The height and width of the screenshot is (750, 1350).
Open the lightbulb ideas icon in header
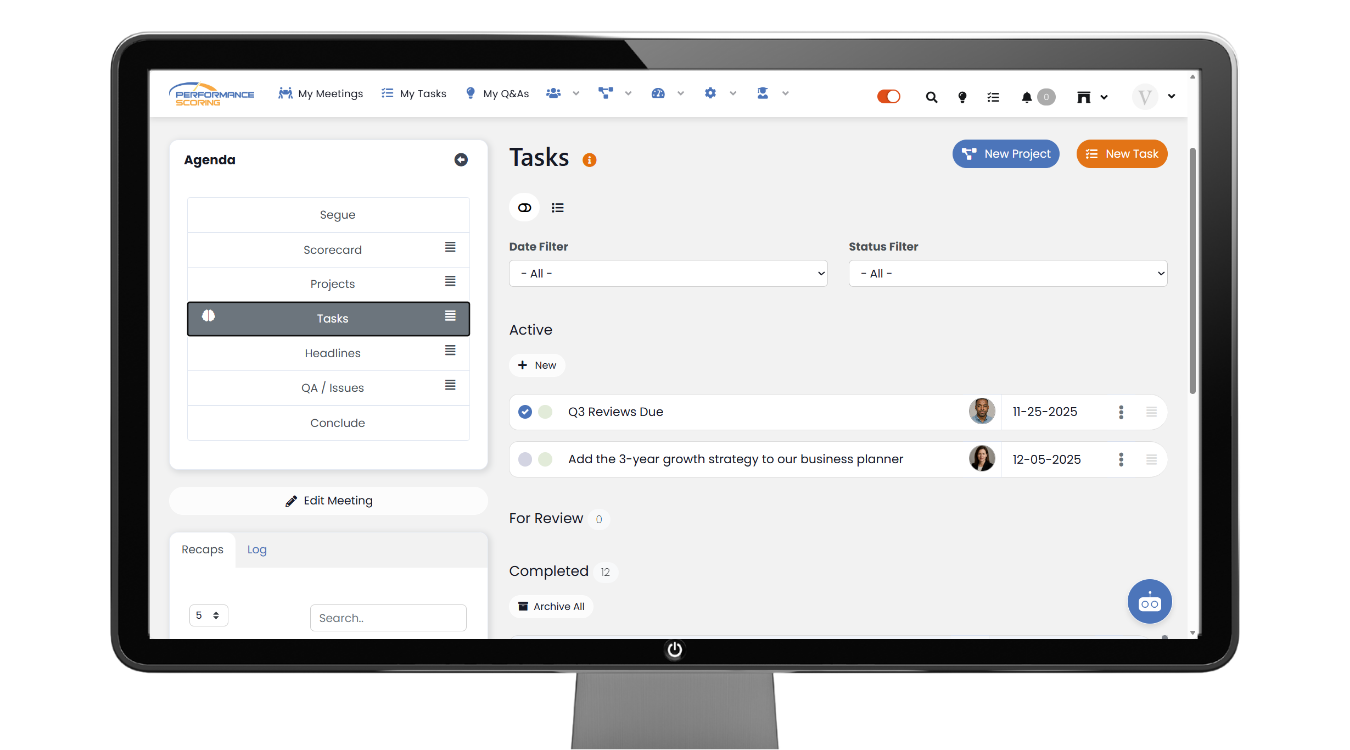[x=962, y=97]
